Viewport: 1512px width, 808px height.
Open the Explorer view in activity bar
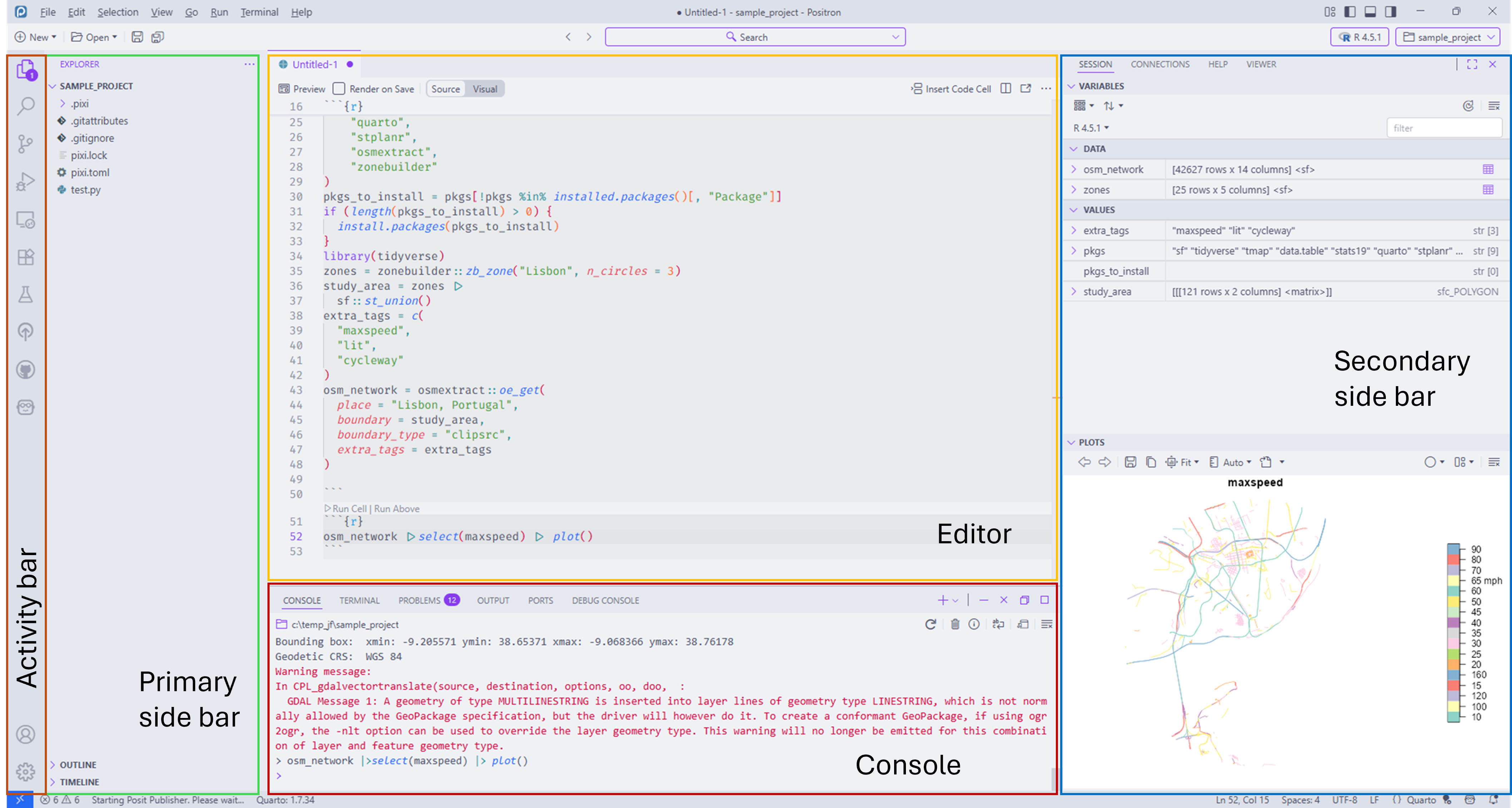tap(26, 70)
